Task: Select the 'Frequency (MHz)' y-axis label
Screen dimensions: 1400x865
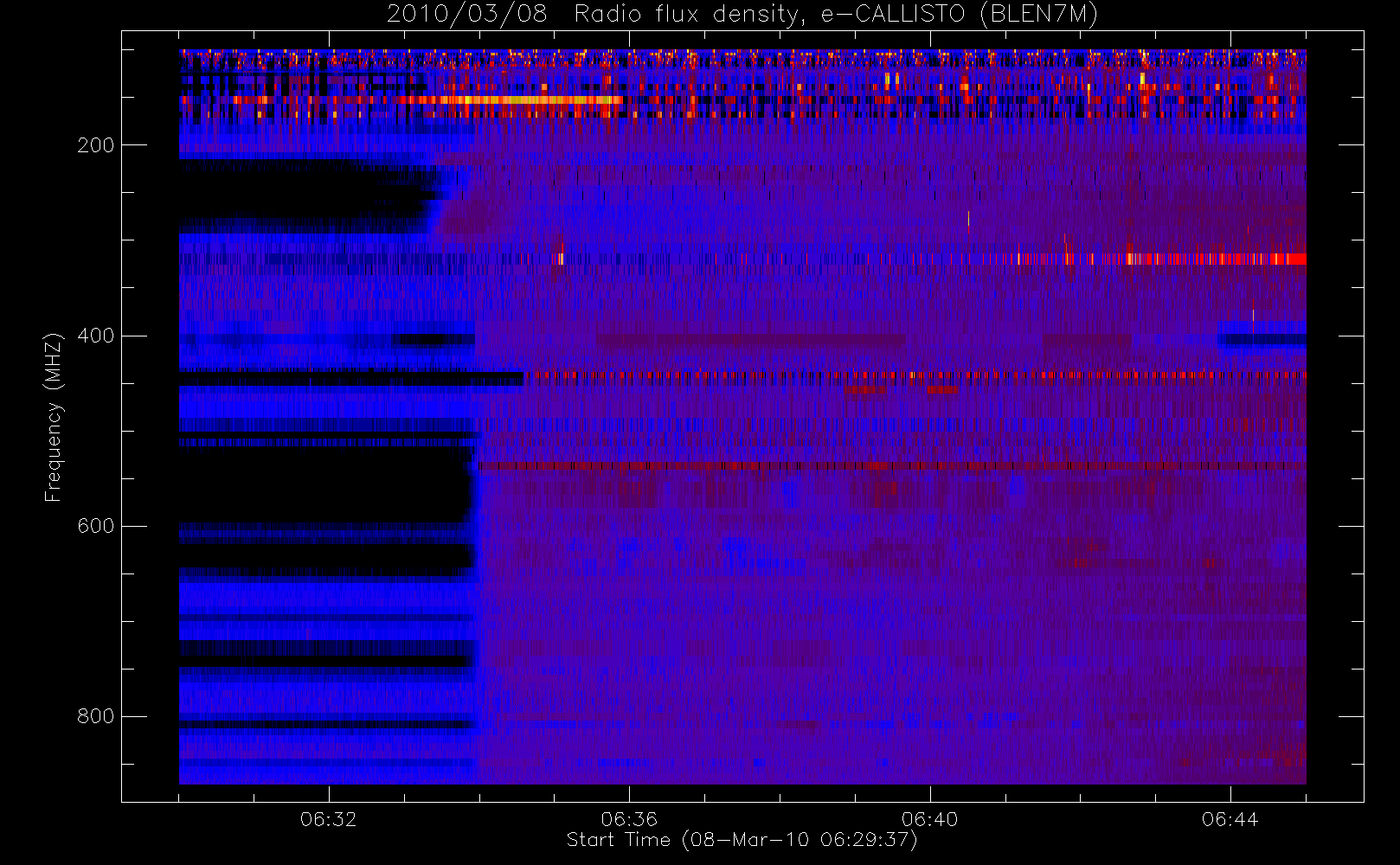Action: click(x=54, y=417)
